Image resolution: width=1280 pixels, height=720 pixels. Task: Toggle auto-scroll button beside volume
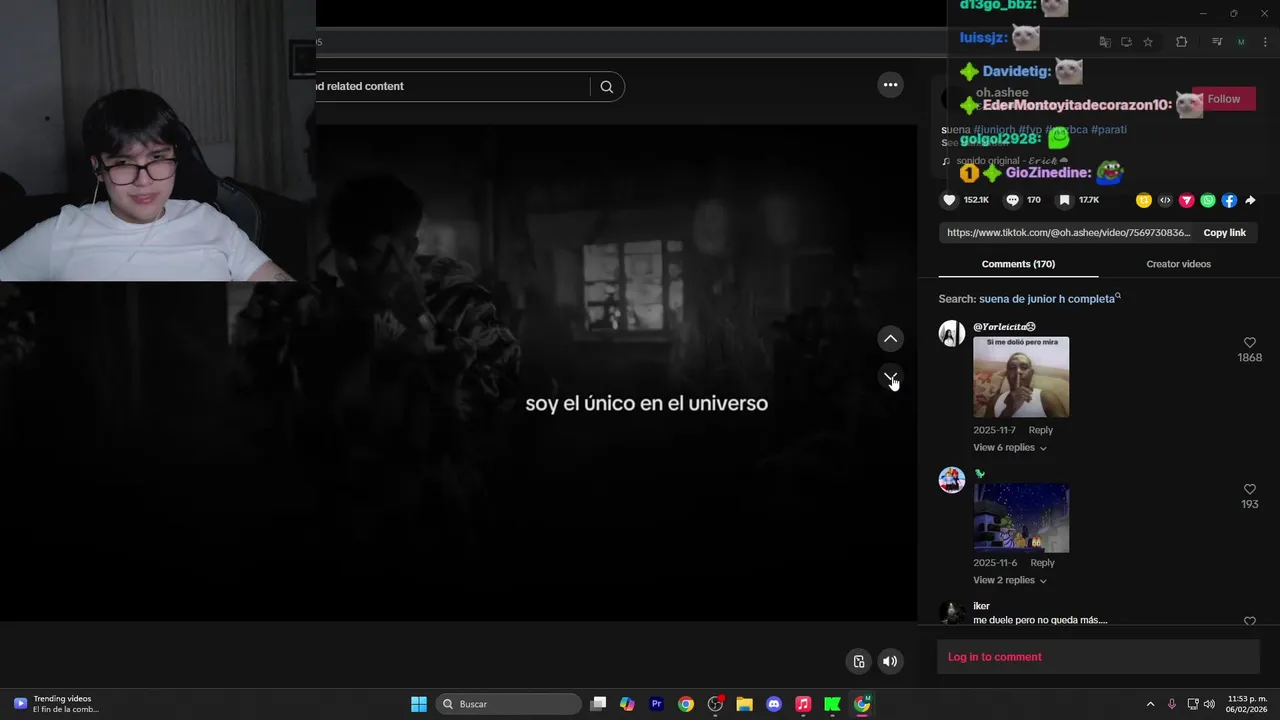pyautogui.click(x=858, y=661)
